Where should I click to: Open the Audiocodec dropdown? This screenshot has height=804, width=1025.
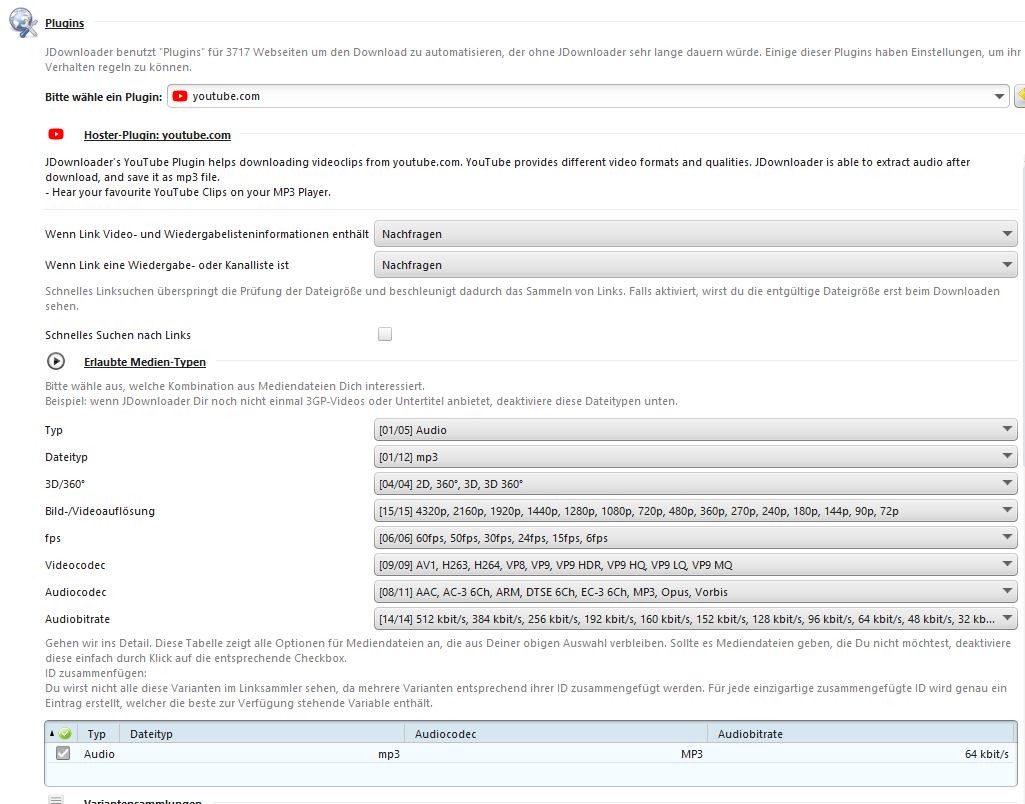[x=696, y=592]
